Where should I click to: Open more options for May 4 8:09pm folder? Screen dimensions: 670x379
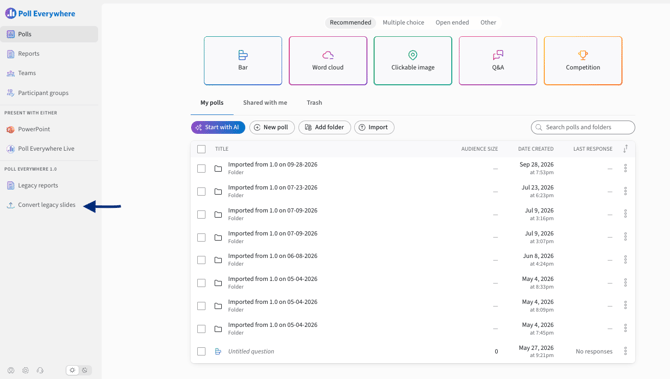tap(625, 306)
